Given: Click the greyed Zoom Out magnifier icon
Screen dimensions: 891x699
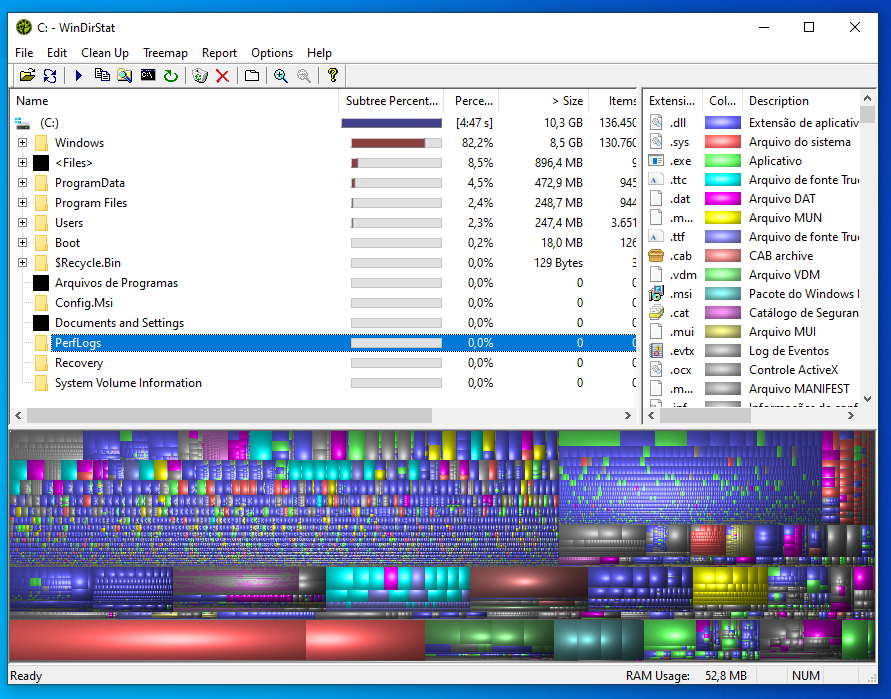Looking at the screenshot, I should pyautogui.click(x=304, y=76).
